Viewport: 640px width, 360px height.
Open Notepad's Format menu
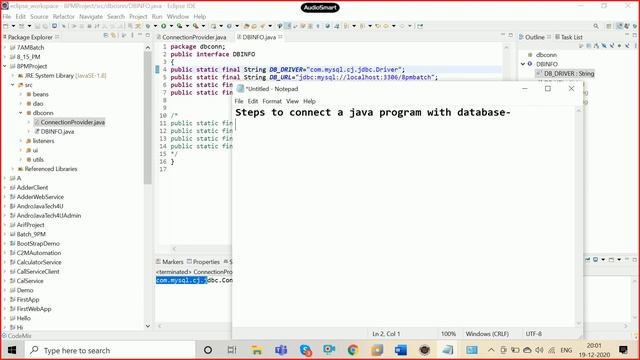[272, 101]
